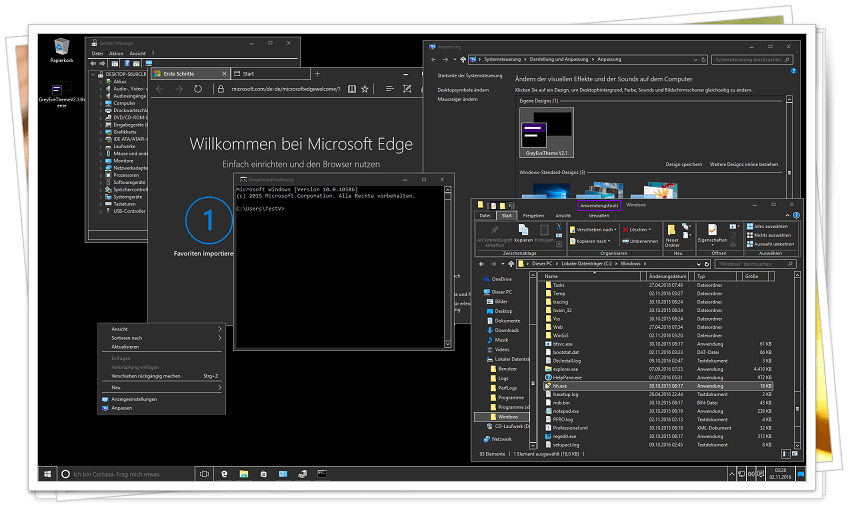Click Explorer up-arrow navigation button

pyautogui.click(x=511, y=264)
